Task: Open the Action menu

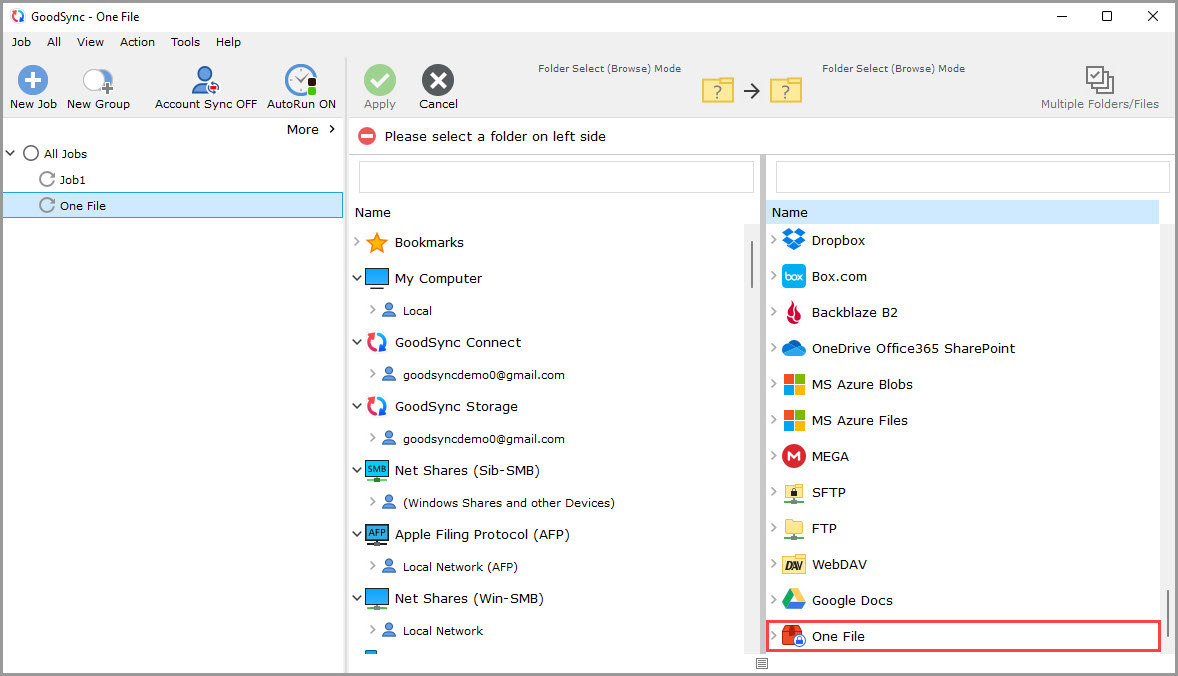Action: point(137,42)
